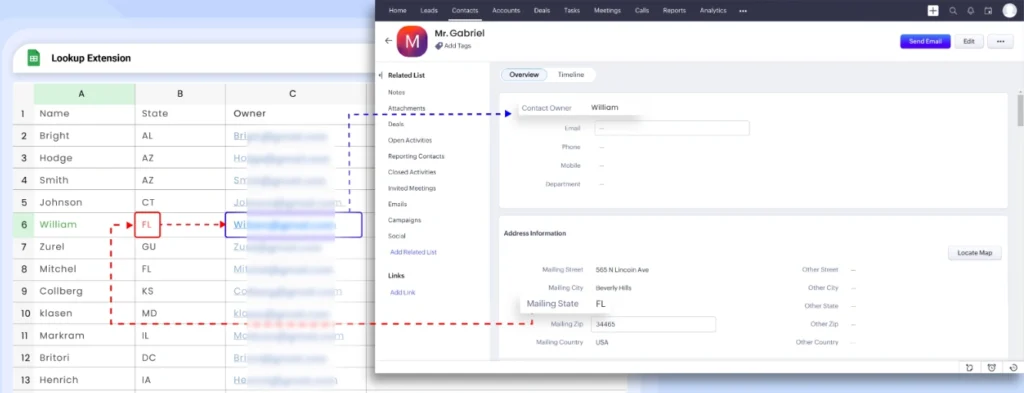Open the calendar icon in CRM header

coord(988,10)
